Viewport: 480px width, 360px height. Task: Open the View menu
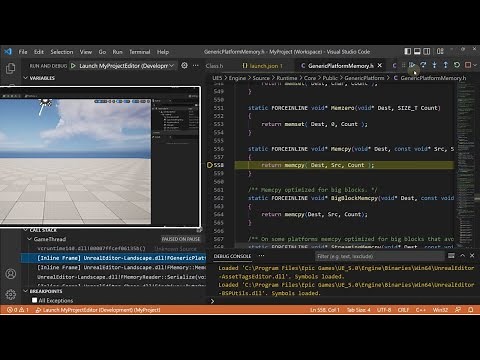click(86, 52)
